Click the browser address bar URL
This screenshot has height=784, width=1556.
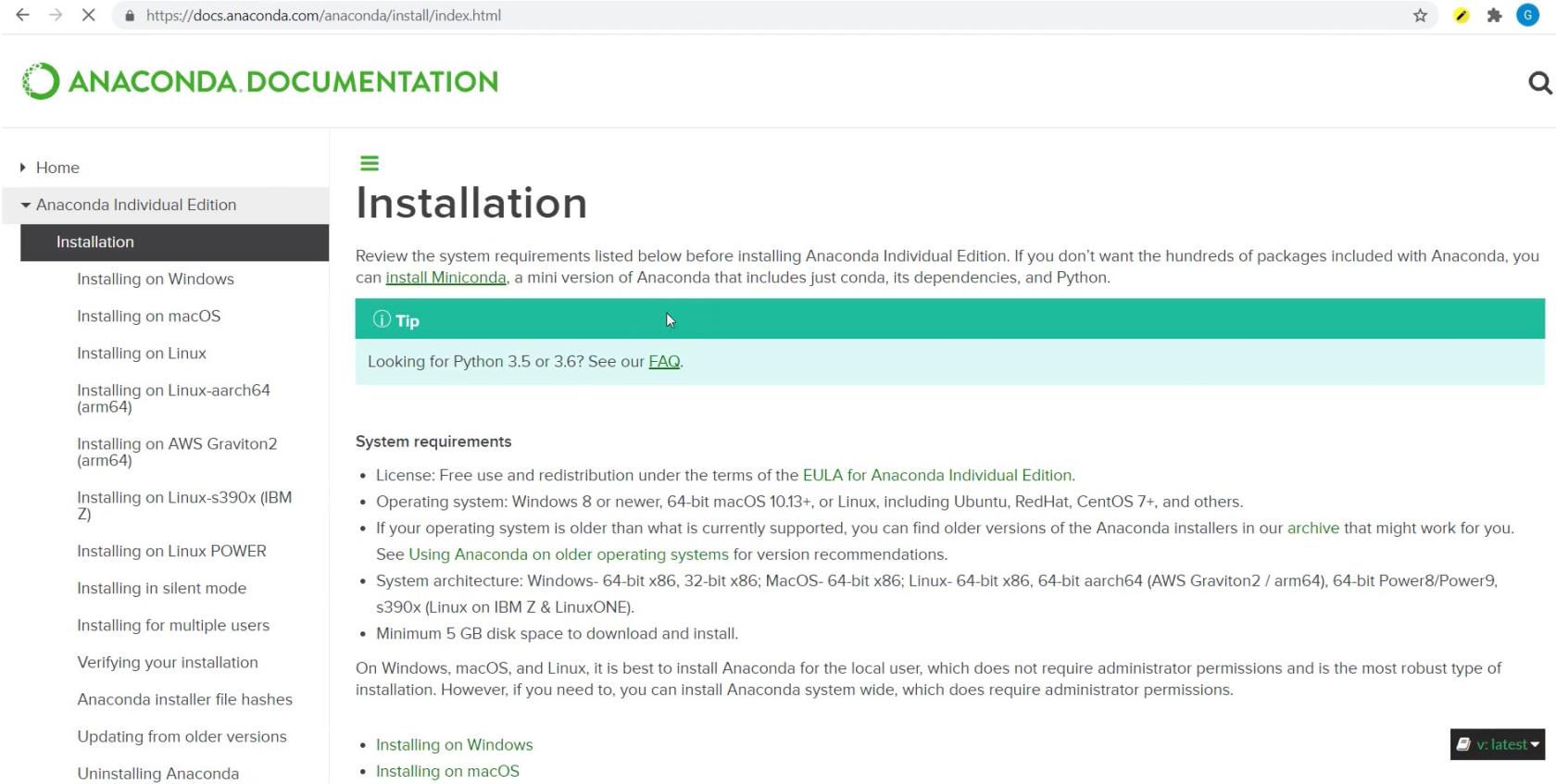click(x=323, y=16)
